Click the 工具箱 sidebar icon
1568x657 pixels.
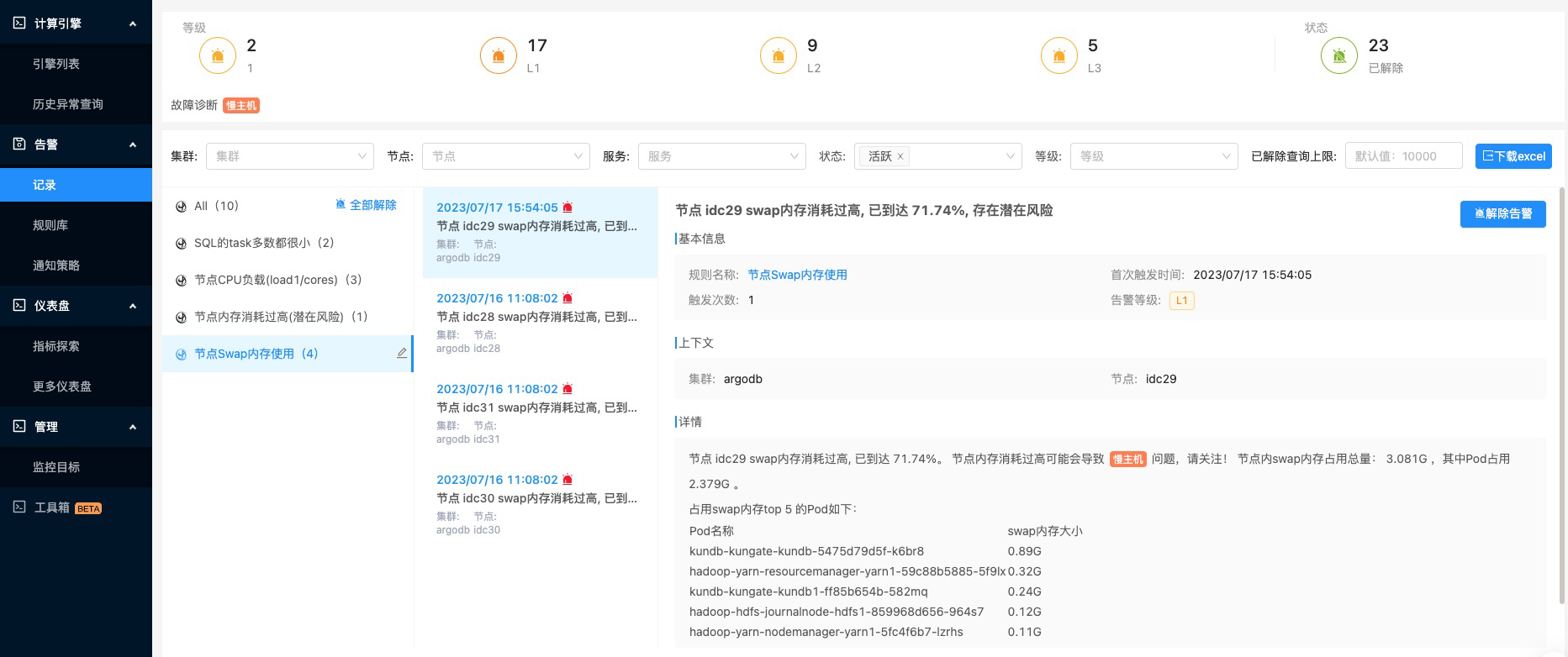19,507
